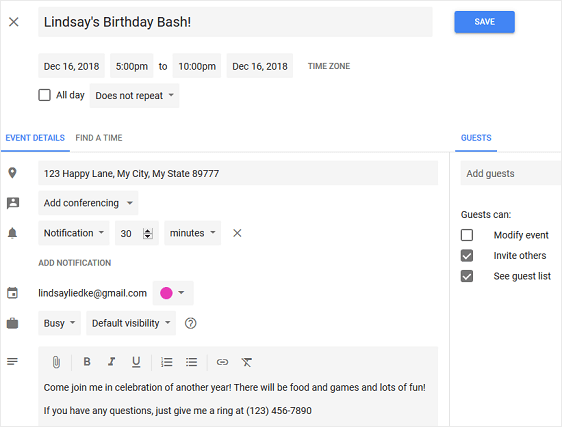This screenshot has height=427, width=562.
Task: Open the 10:00pm end time picker
Action: click(x=197, y=66)
